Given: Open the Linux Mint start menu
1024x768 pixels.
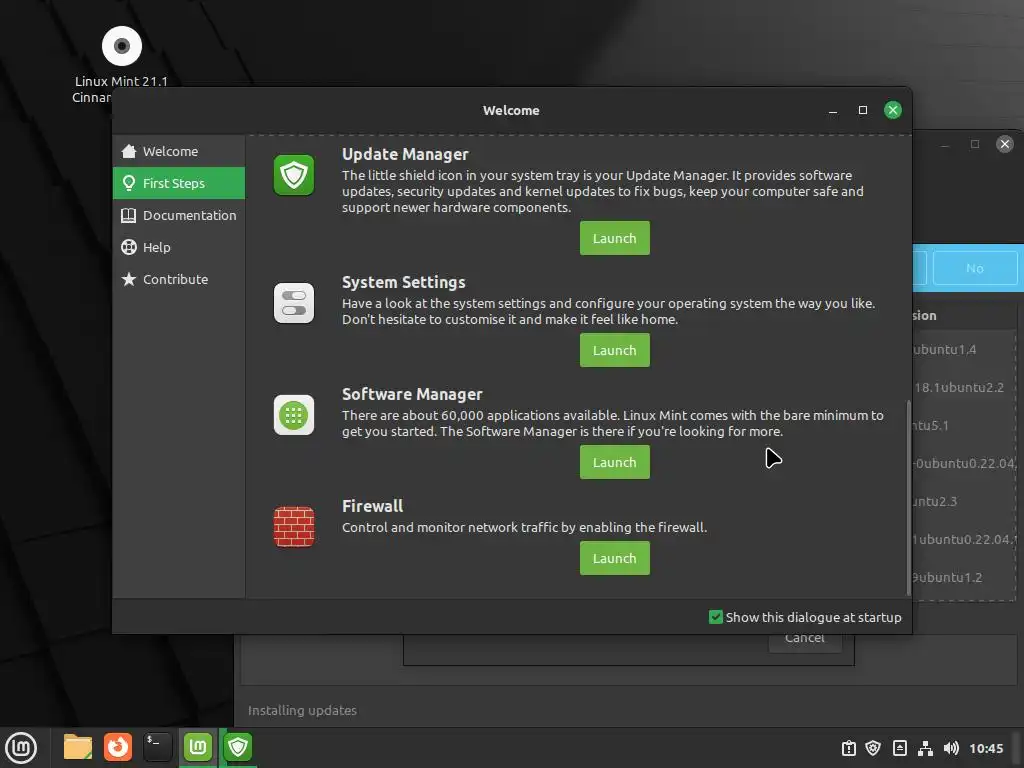Looking at the screenshot, I should click(21, 747).
